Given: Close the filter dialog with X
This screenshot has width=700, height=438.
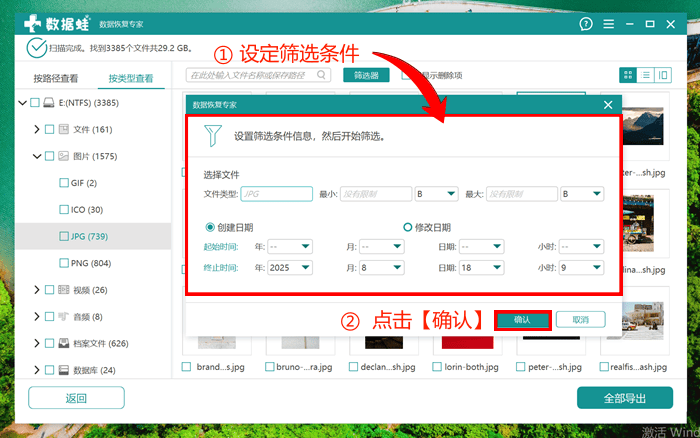Looking at the screenshot, I should click(x=608, y=104).
